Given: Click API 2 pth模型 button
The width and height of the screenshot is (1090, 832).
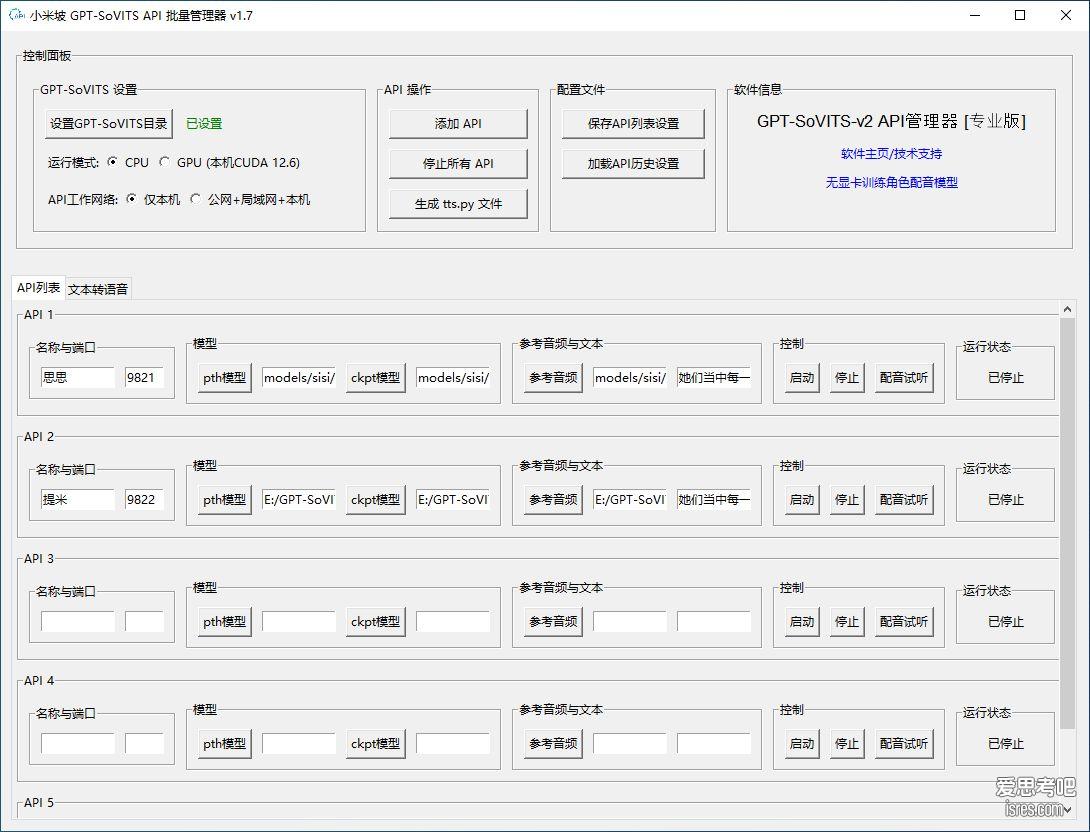Looking at the screenshot, I should [225, 499].
